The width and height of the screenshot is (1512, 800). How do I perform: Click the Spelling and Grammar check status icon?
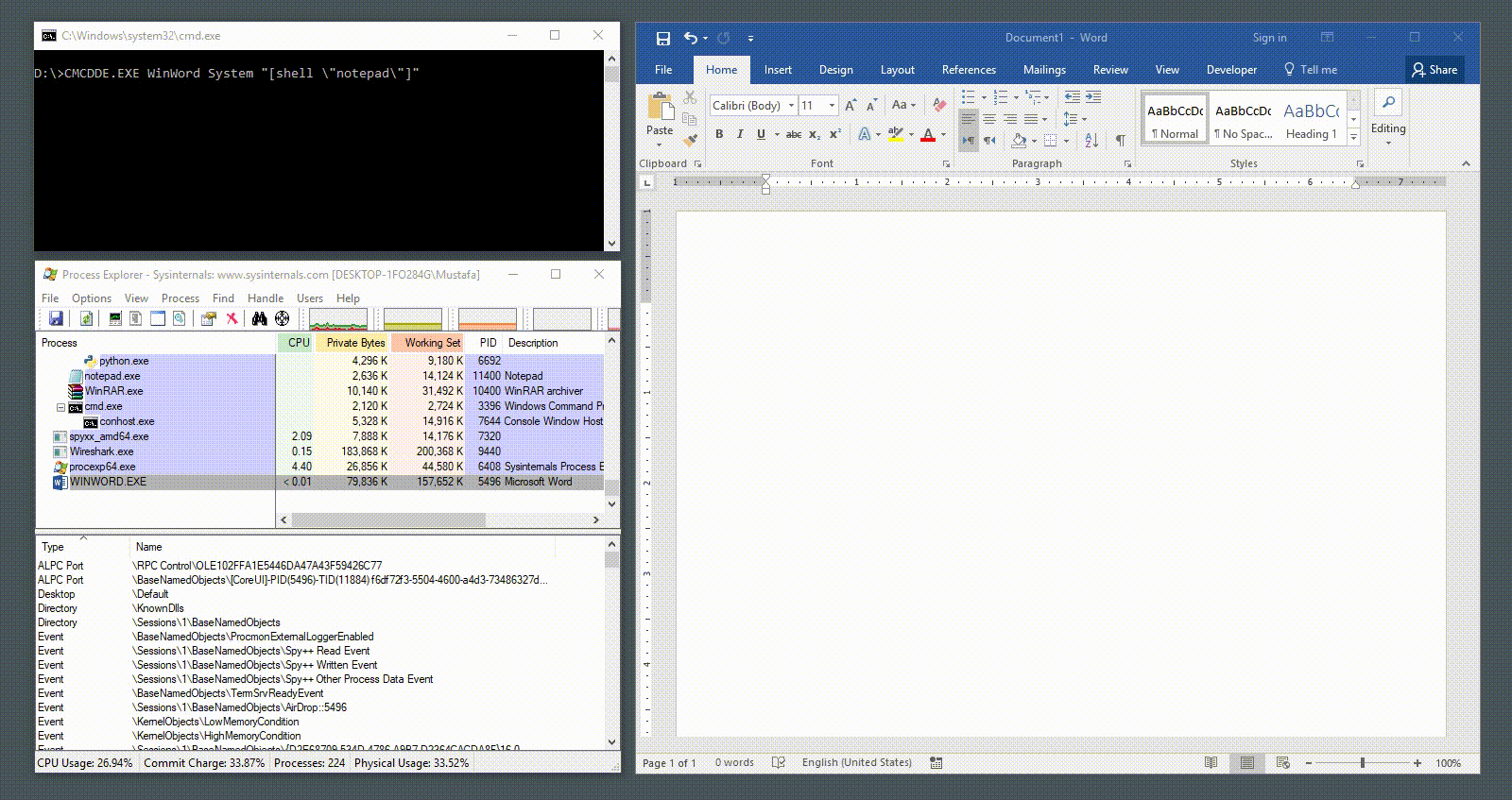[779, 762]
